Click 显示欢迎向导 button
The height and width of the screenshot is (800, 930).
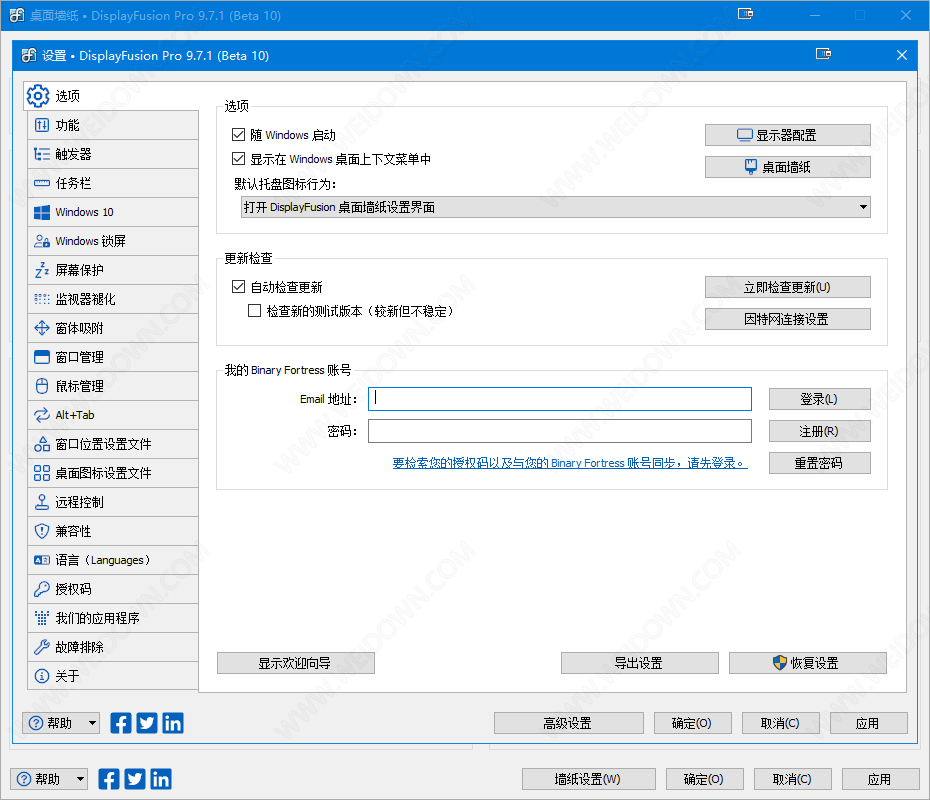coord(296,664)
